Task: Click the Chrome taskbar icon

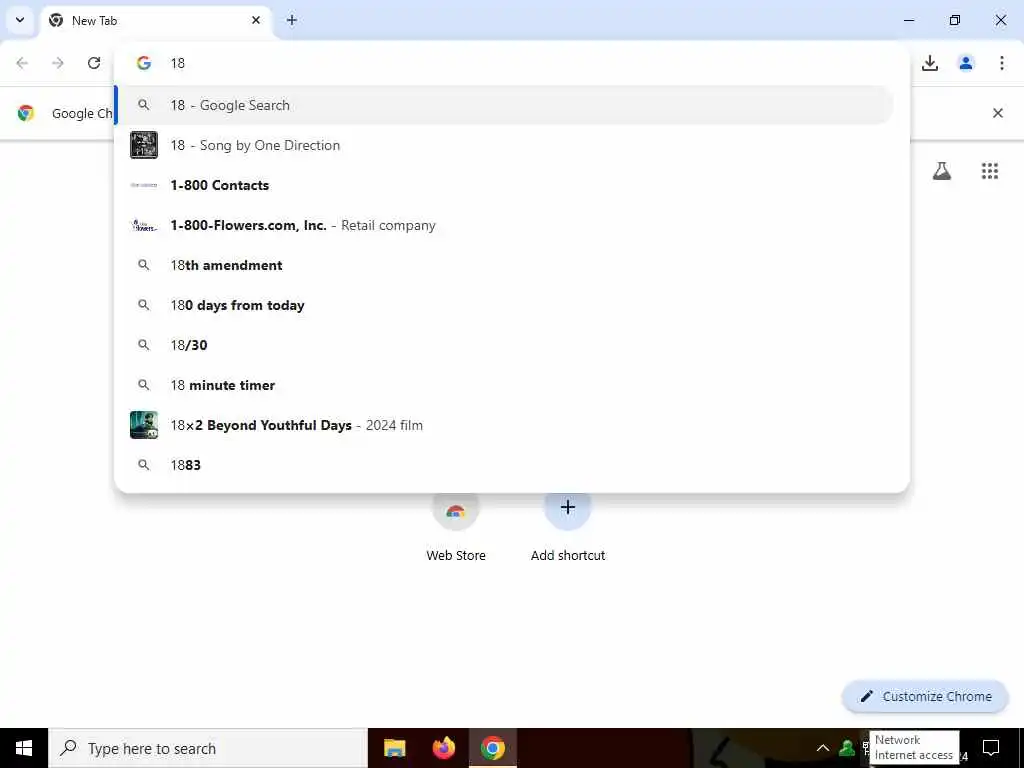Action: 493,748
